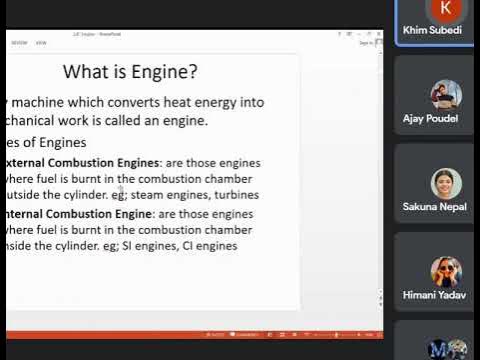Click Ajay Poudel's profile photo
480x360 pixels.
pyautogui.click(x=446, y=95)
